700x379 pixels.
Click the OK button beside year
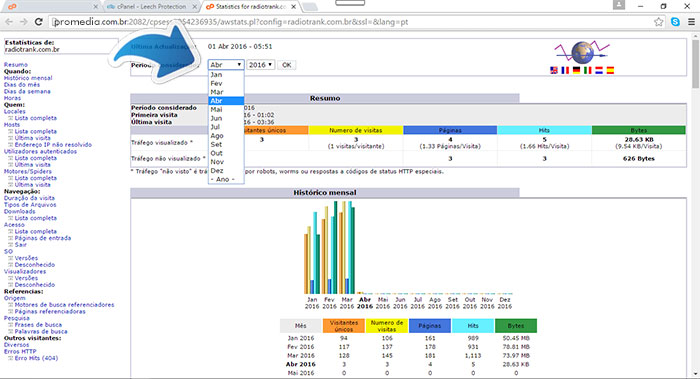[287, 65]
